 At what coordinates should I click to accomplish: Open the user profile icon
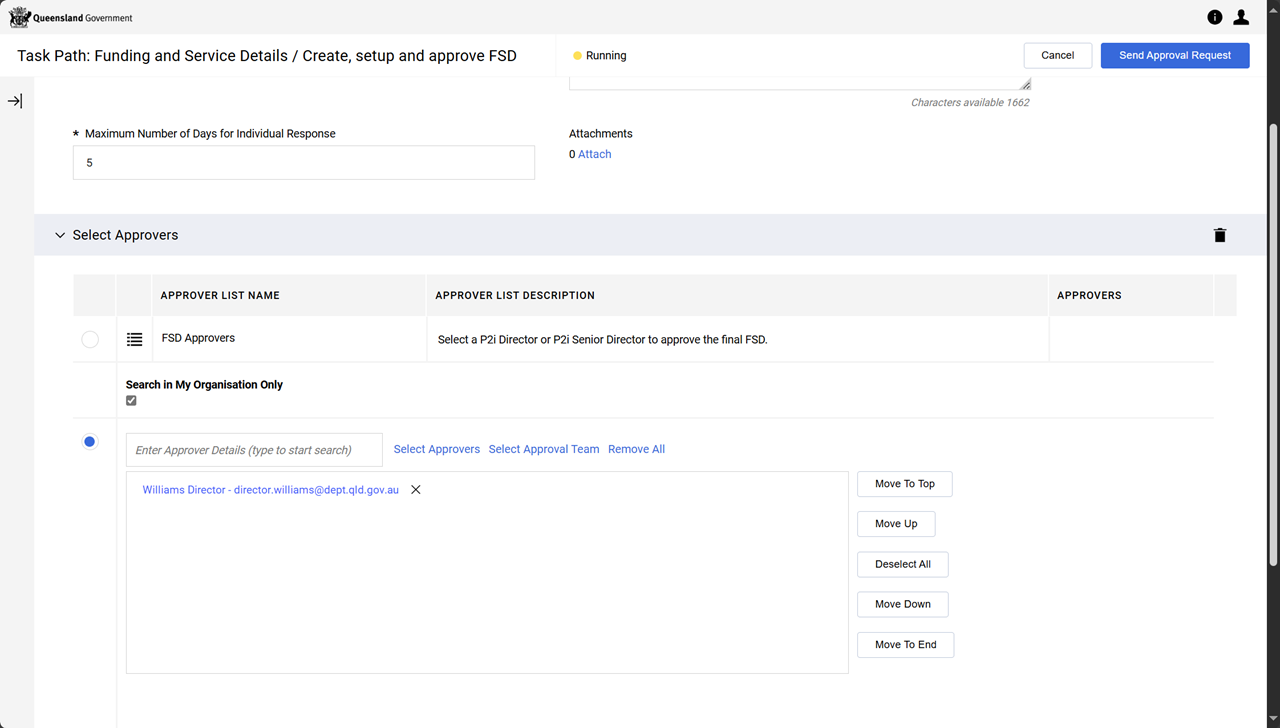point(1241,17)
